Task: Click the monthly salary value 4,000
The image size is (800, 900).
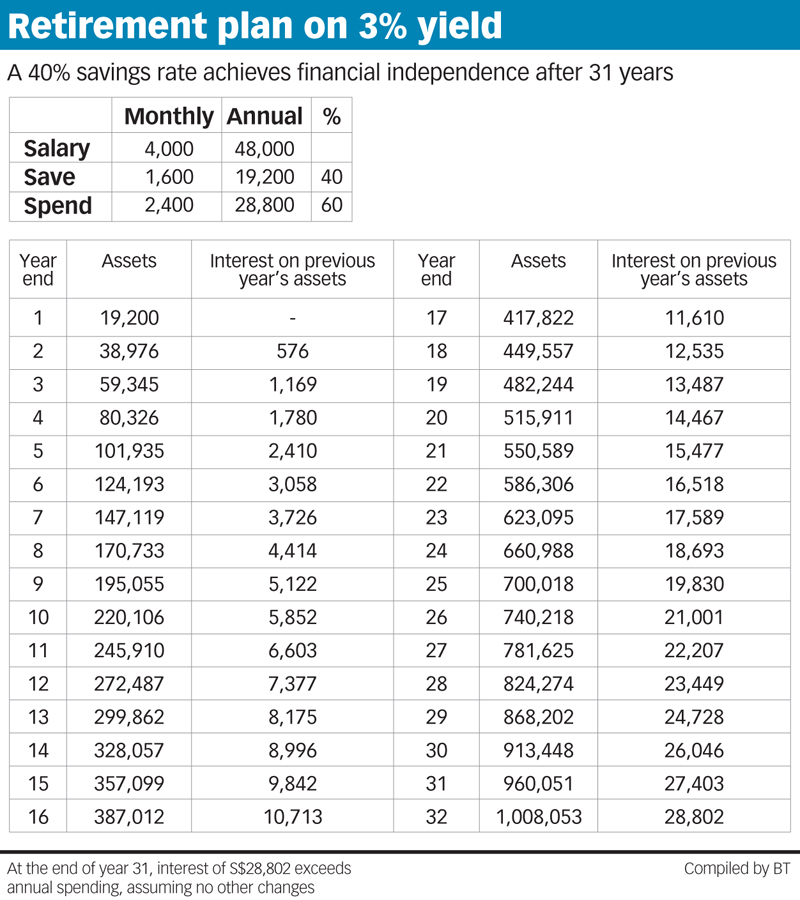Action: coord(168,149)
